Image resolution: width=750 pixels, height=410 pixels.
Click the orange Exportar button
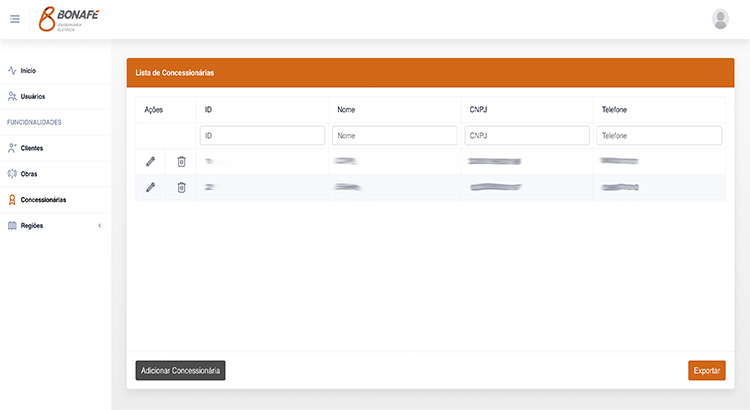[x=706, y=370]
